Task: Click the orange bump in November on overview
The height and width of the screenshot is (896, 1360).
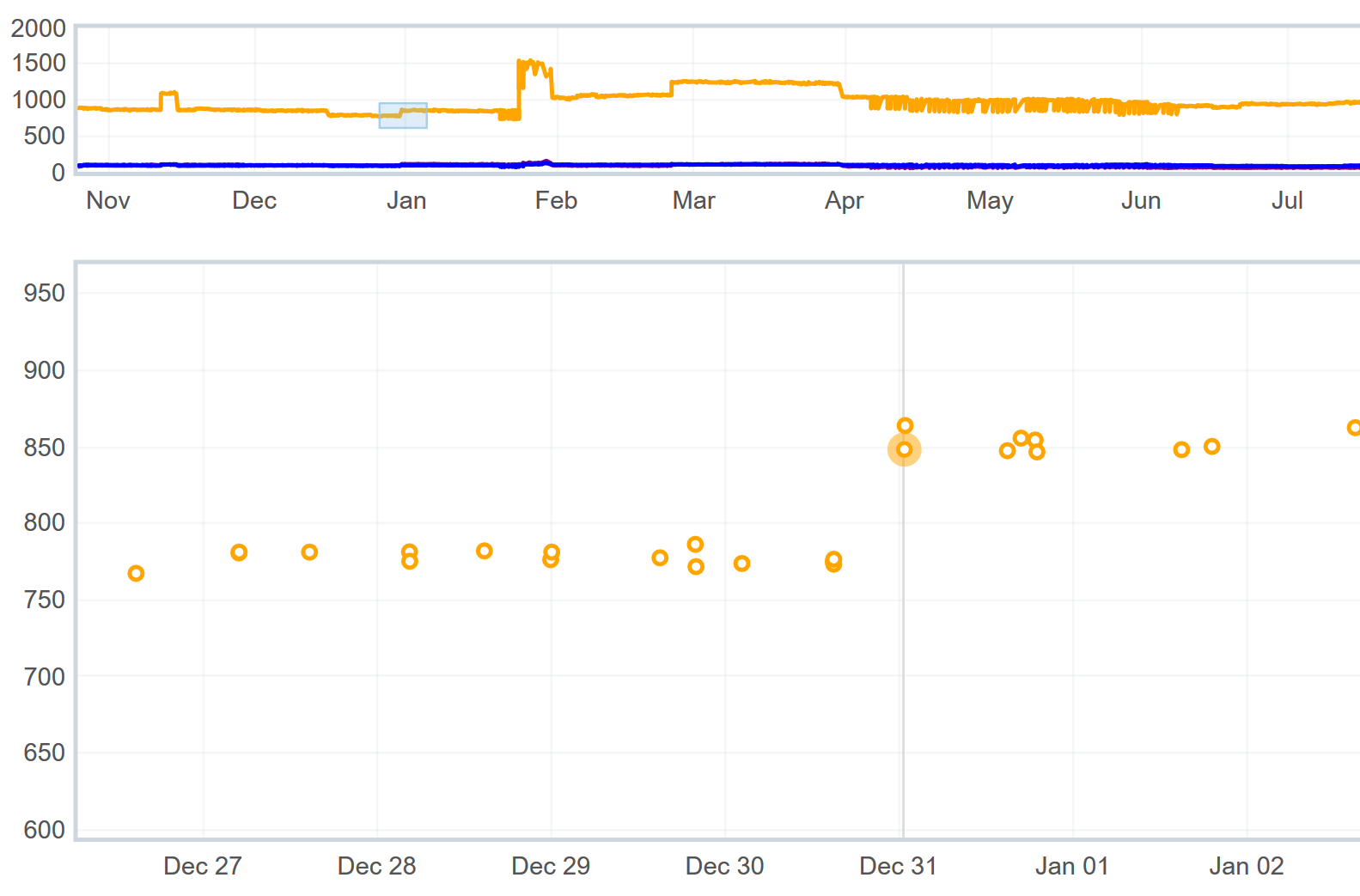Action: (168, 94)
